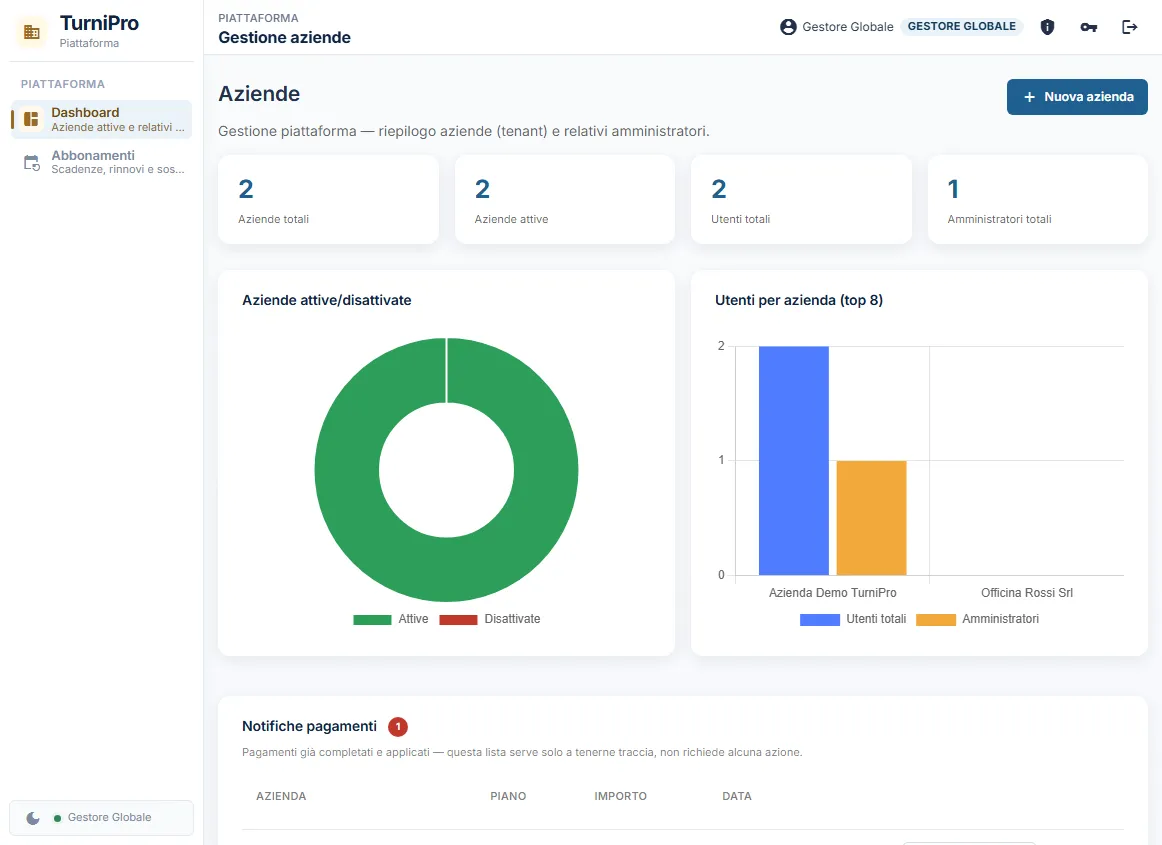Viewport: 1162px width, 845px height.
Task: Toggle the Utenti totali blue legend swatch
Action: [820, 620]
